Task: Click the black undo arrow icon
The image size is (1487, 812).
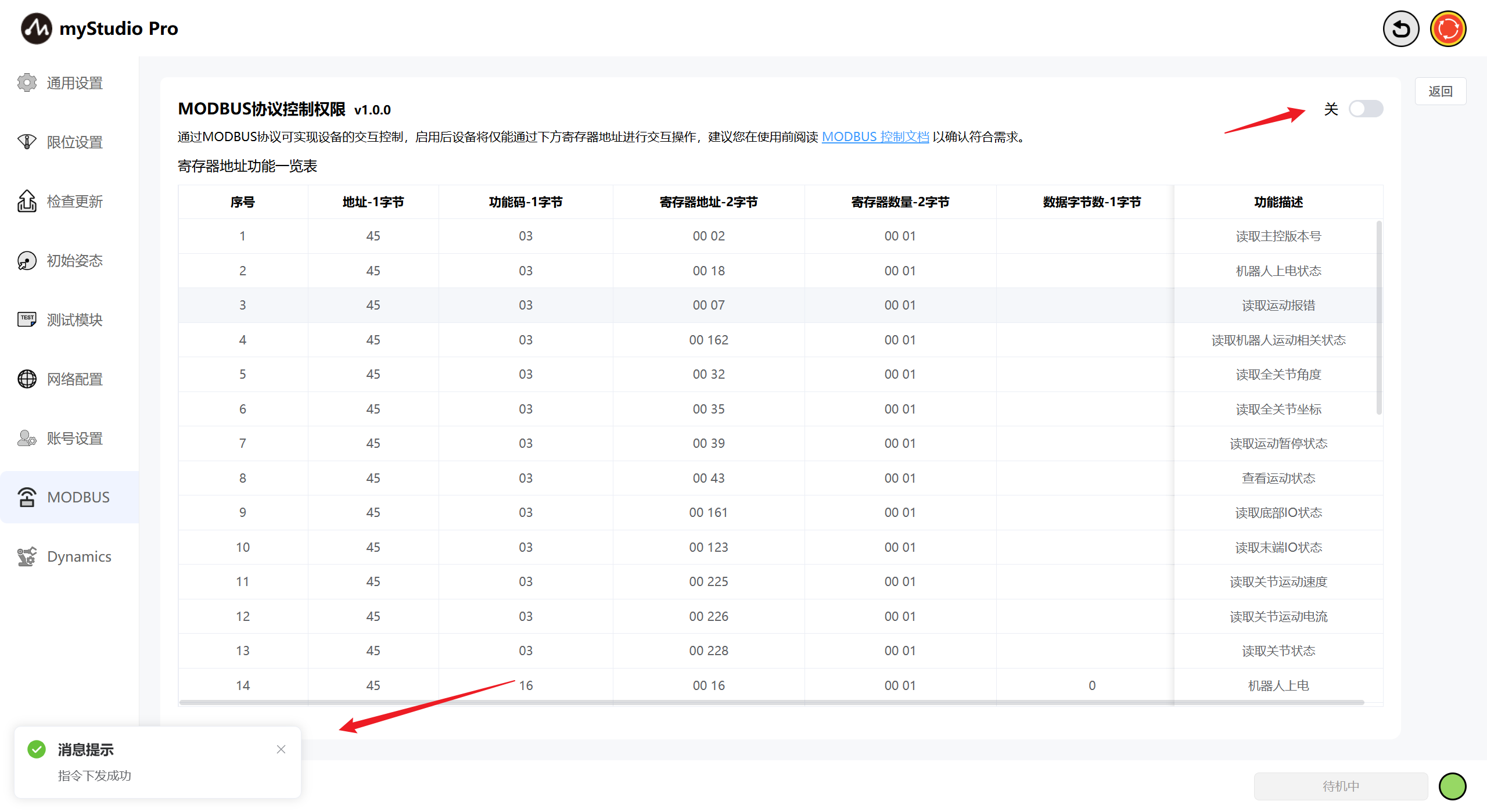Action: tap(1400, 29)
